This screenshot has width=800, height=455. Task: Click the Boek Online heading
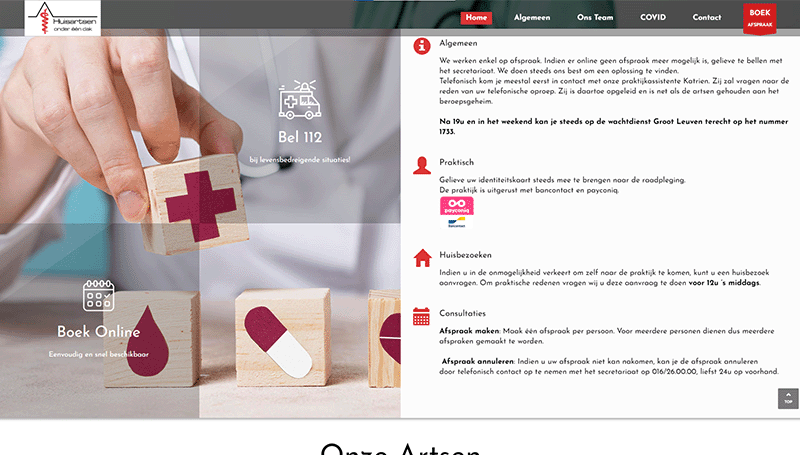click(98, 332)
